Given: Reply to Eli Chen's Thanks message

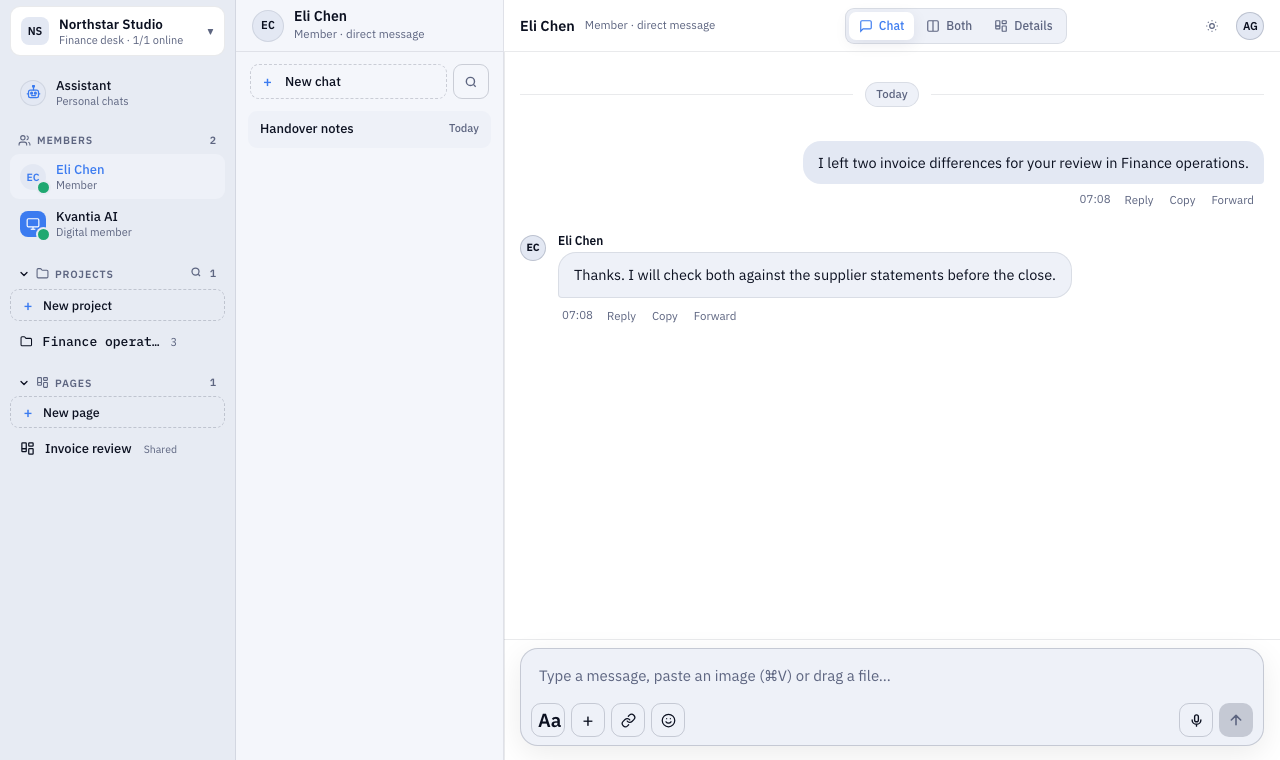Looking at the screenshot, I should tap(621, 316).
